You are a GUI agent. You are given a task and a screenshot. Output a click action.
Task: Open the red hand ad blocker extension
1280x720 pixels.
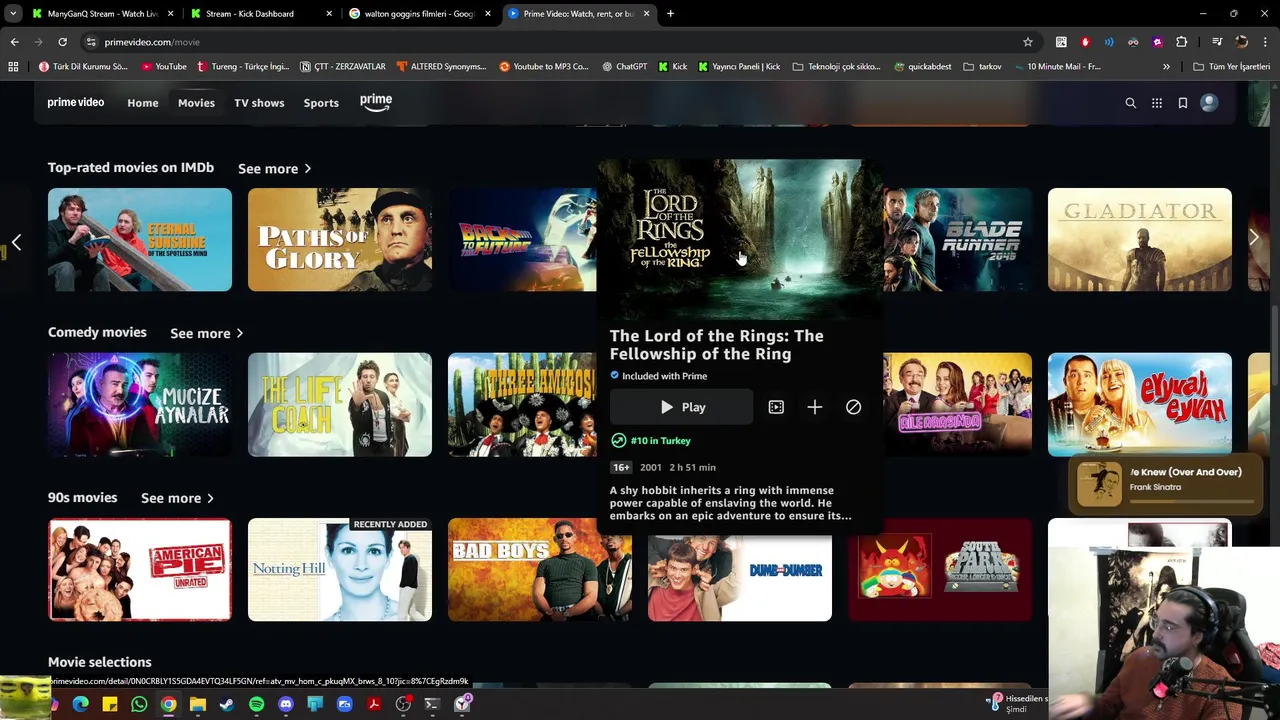point(1085,42)
